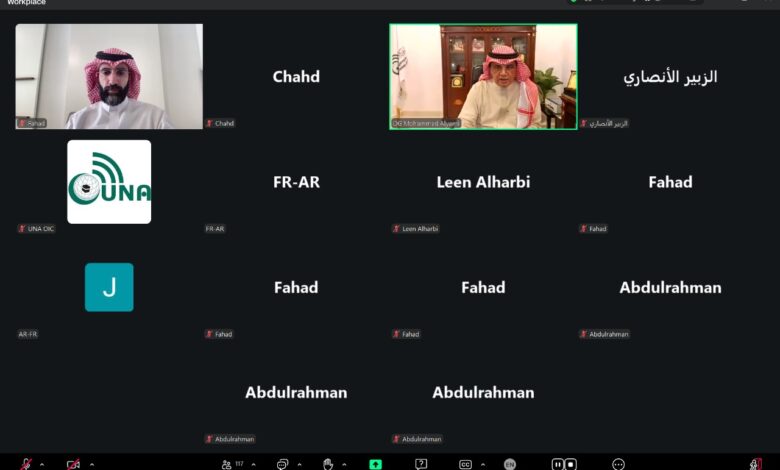Open the More options ellipsis
Viewport: 780px width, 470px height.
click(x=618, y=465)
